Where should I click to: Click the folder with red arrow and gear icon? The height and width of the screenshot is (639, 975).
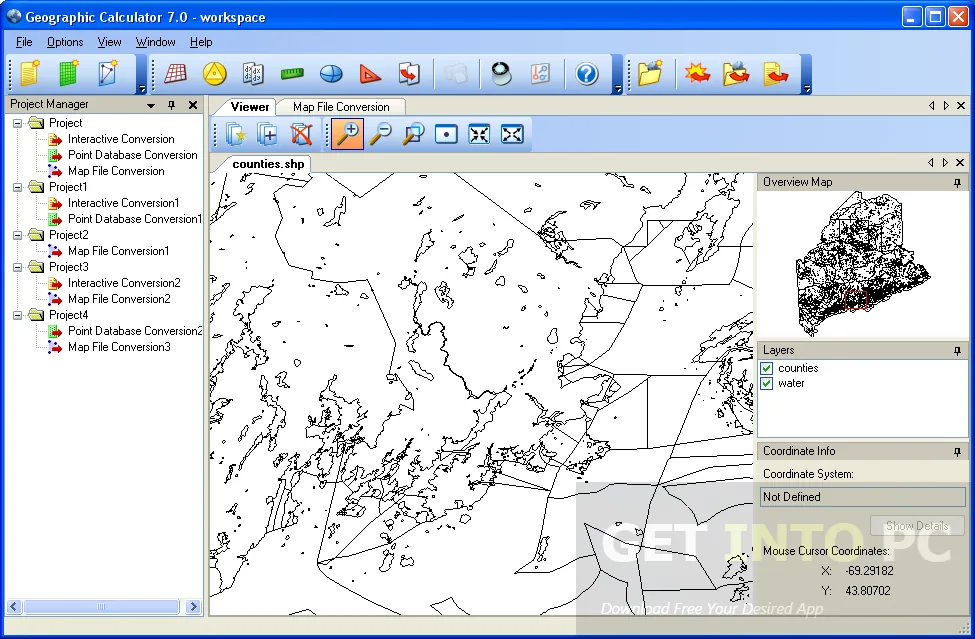[x=736, y=73]
